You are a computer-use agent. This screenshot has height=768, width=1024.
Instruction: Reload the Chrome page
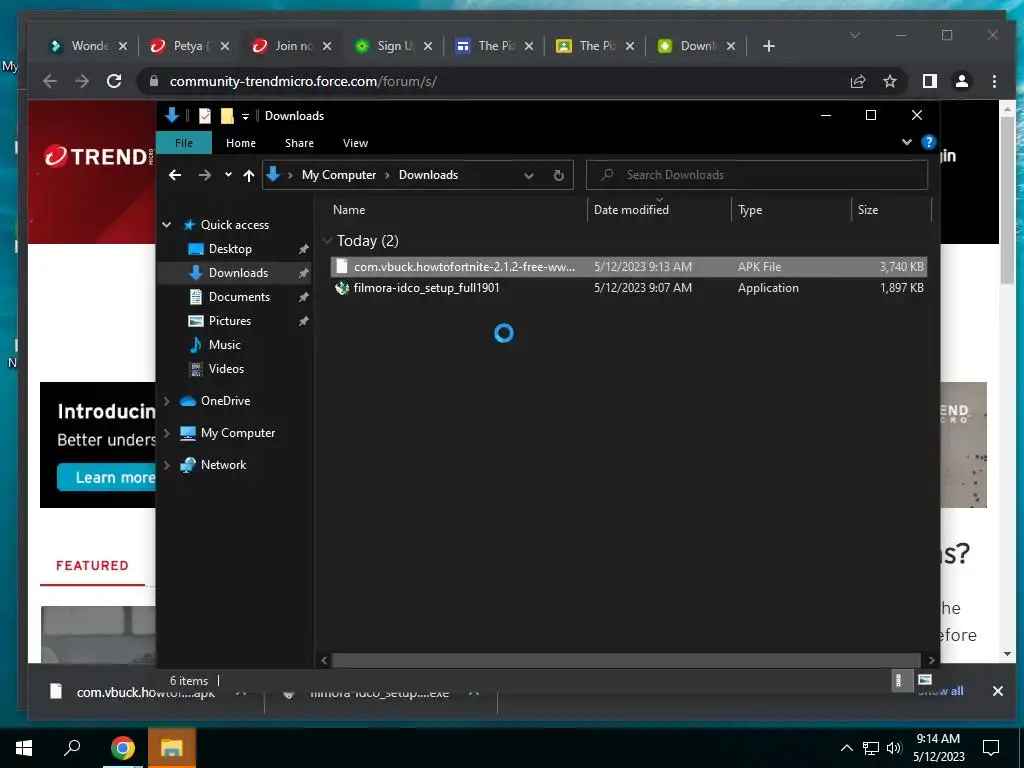(114, 81)
